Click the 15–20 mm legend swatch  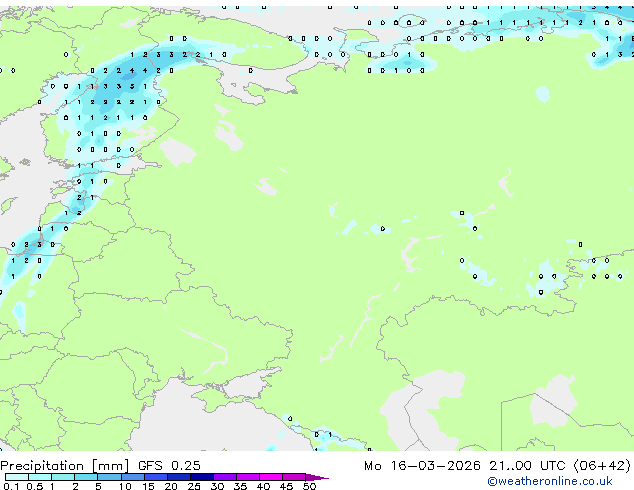click(156, 477)
